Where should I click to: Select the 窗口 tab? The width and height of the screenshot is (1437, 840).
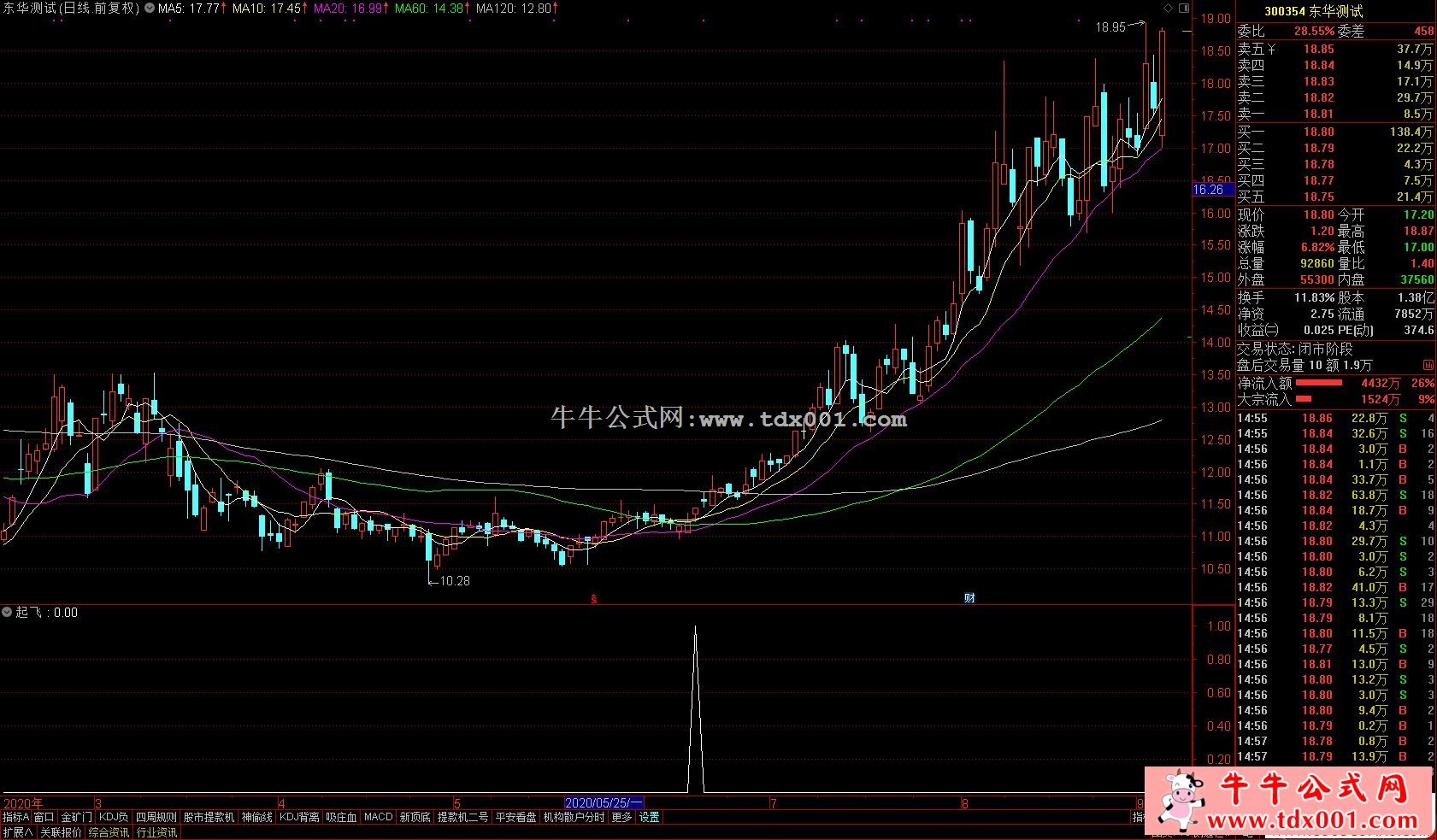44,818
